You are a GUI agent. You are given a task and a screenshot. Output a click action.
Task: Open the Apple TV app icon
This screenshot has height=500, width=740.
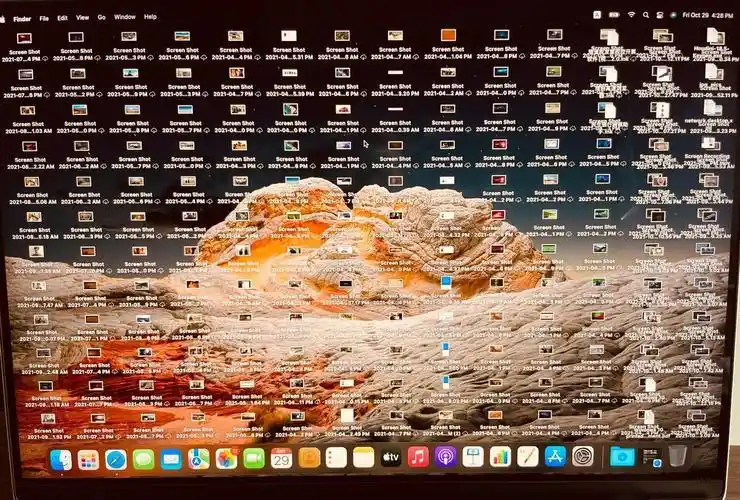391,457
